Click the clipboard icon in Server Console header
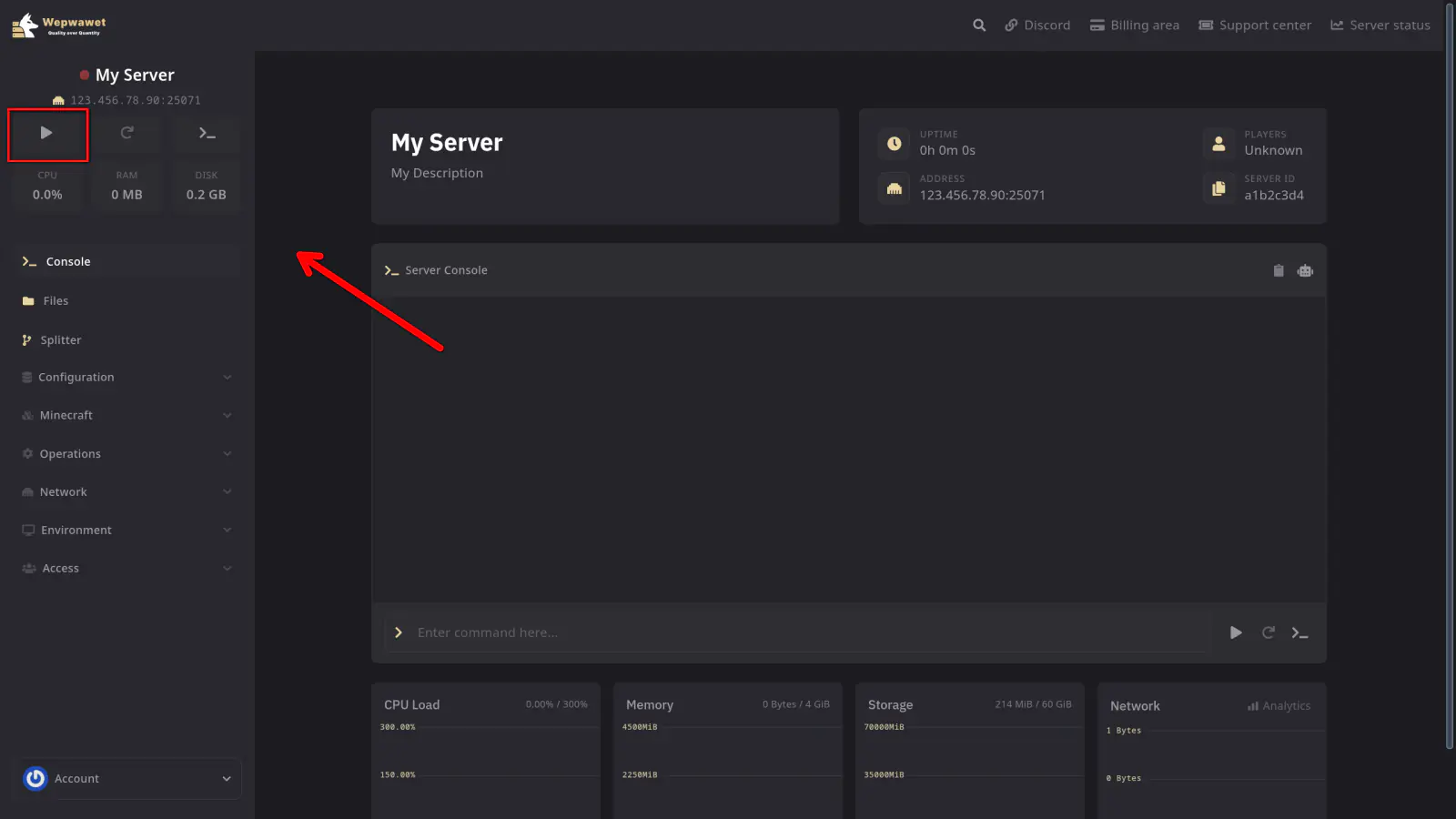This screenshot has height=819, width=1456. click(x=1278, y=271)
